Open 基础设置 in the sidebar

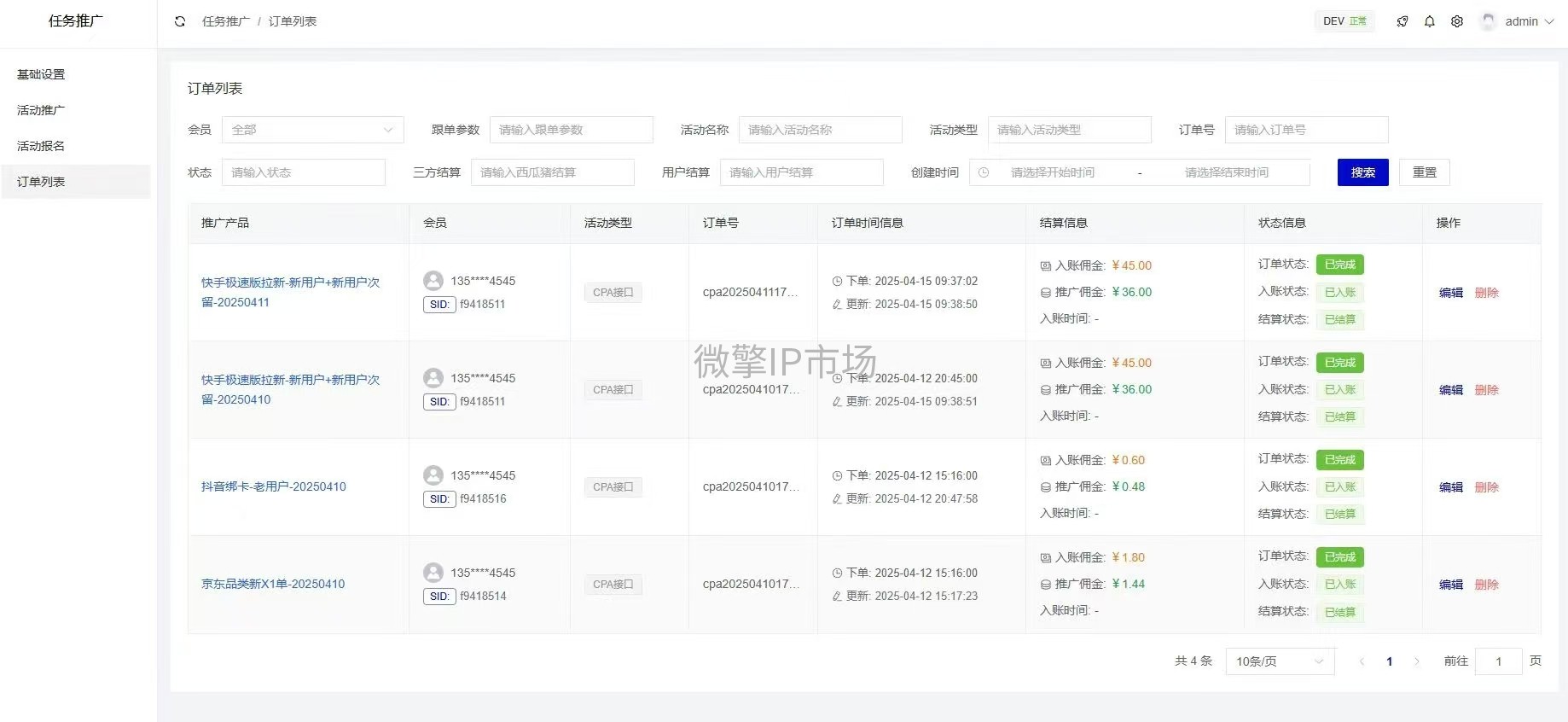41,74
